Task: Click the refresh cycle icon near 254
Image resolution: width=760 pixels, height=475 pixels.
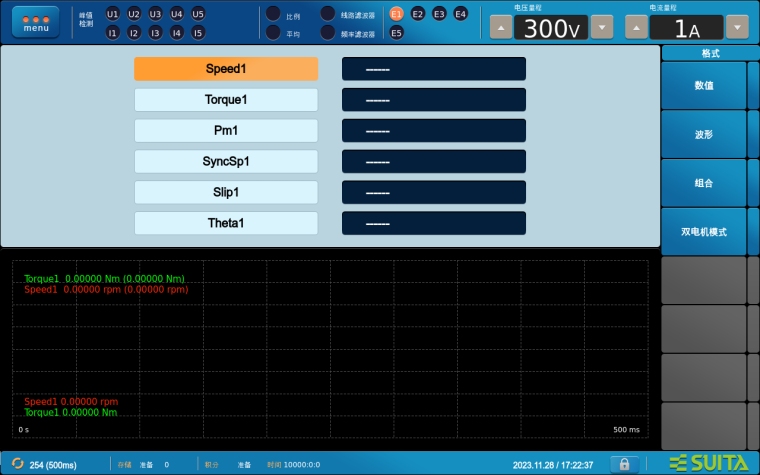Action: (17, 464)
